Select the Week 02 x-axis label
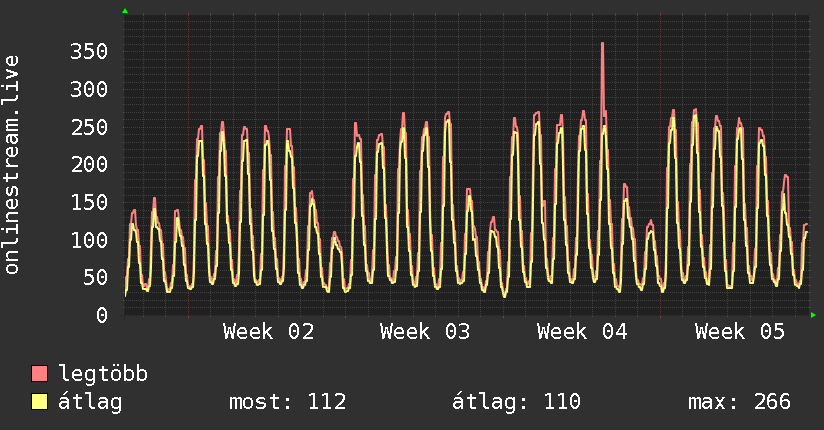The height and width of the screenshot is (430, 824). click(x=268, y=332)
